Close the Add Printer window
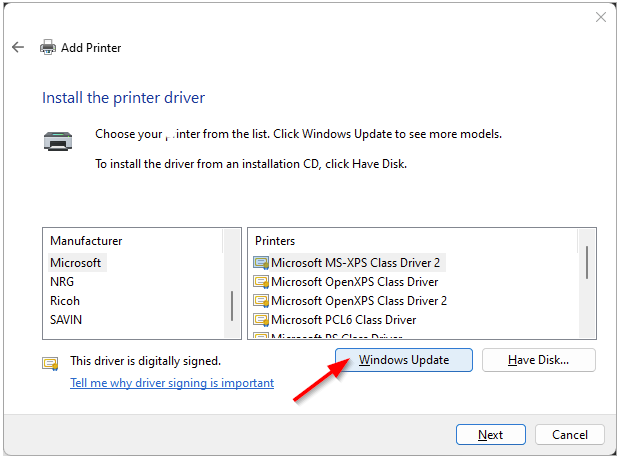The height and width of the screenshot is (460, 621). click(x=601, y=17)
